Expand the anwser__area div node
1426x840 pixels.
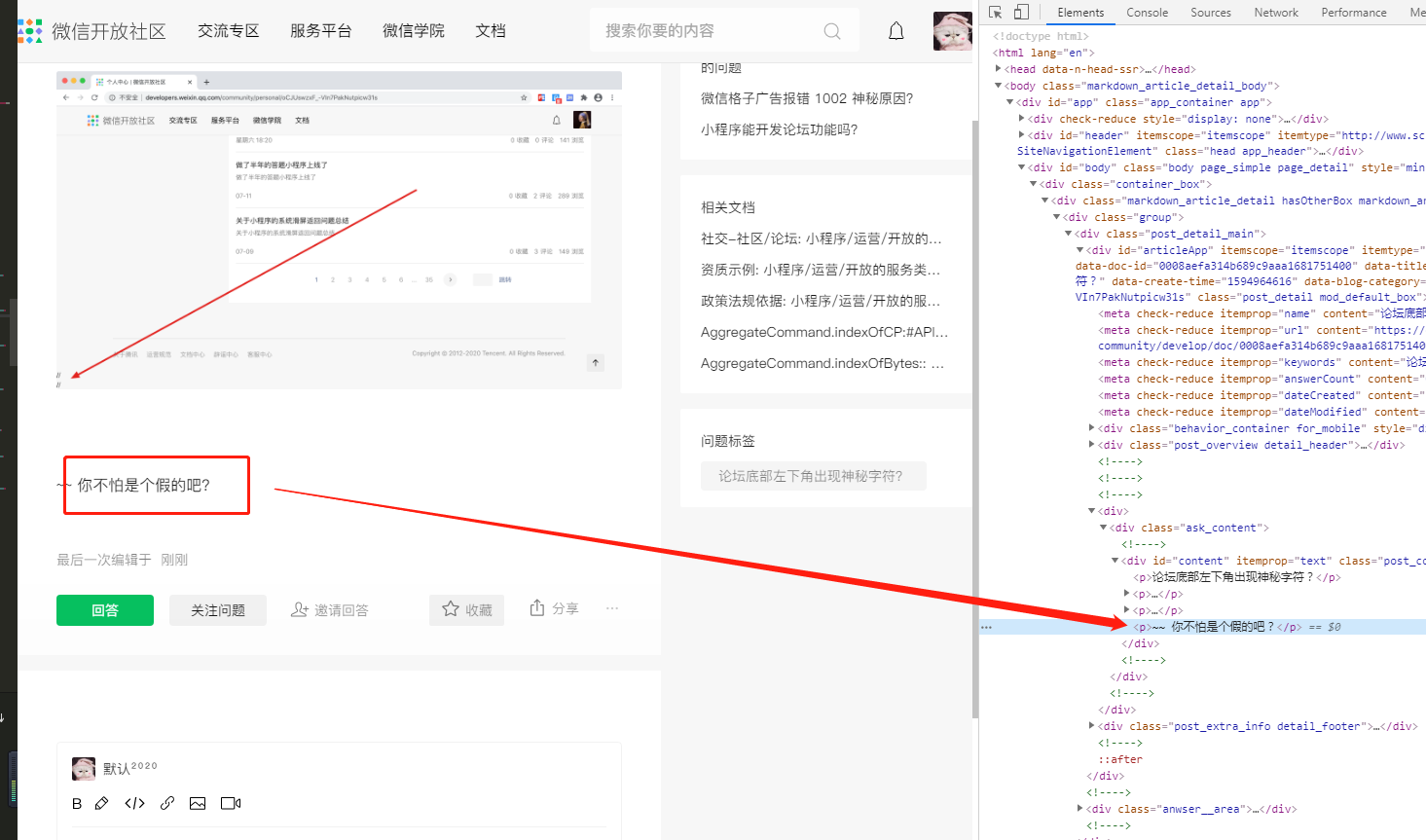tap(1080, 809)
